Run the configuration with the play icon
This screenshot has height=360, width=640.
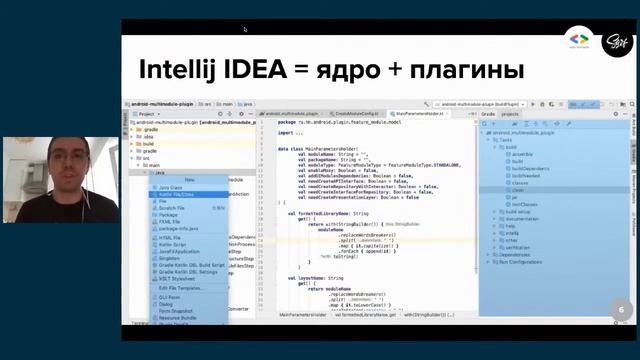click(x=533, y=104)
